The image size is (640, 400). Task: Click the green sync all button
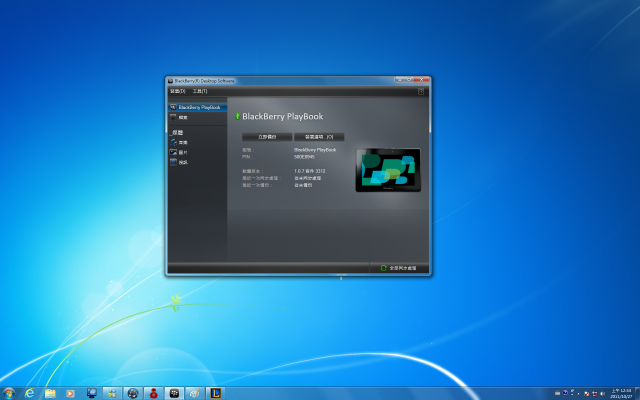(399, 268)
